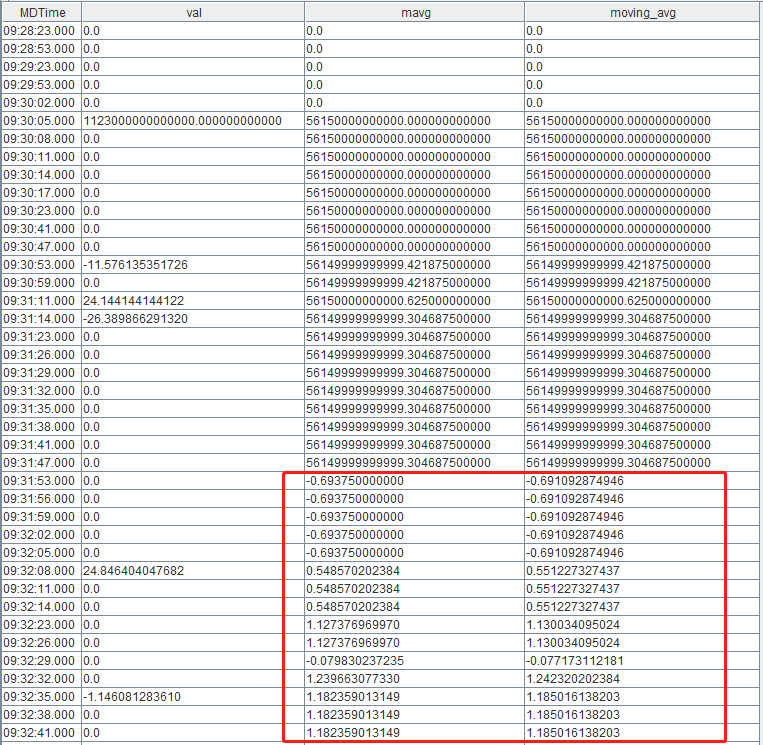Click the val column header
Viewport: 763px width, 745px height.
[193, 12]
